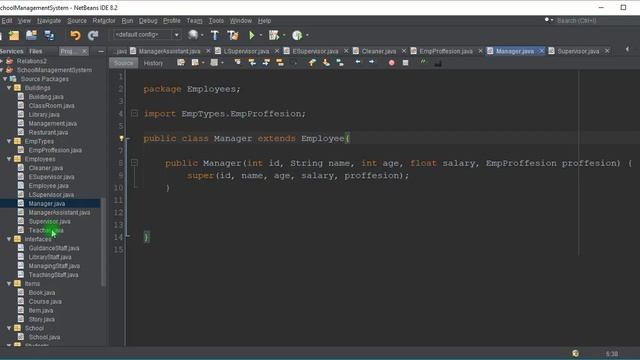Minimize the Projects panel with the dash
This screenshot has width=640, height=360.
[101, 51]
